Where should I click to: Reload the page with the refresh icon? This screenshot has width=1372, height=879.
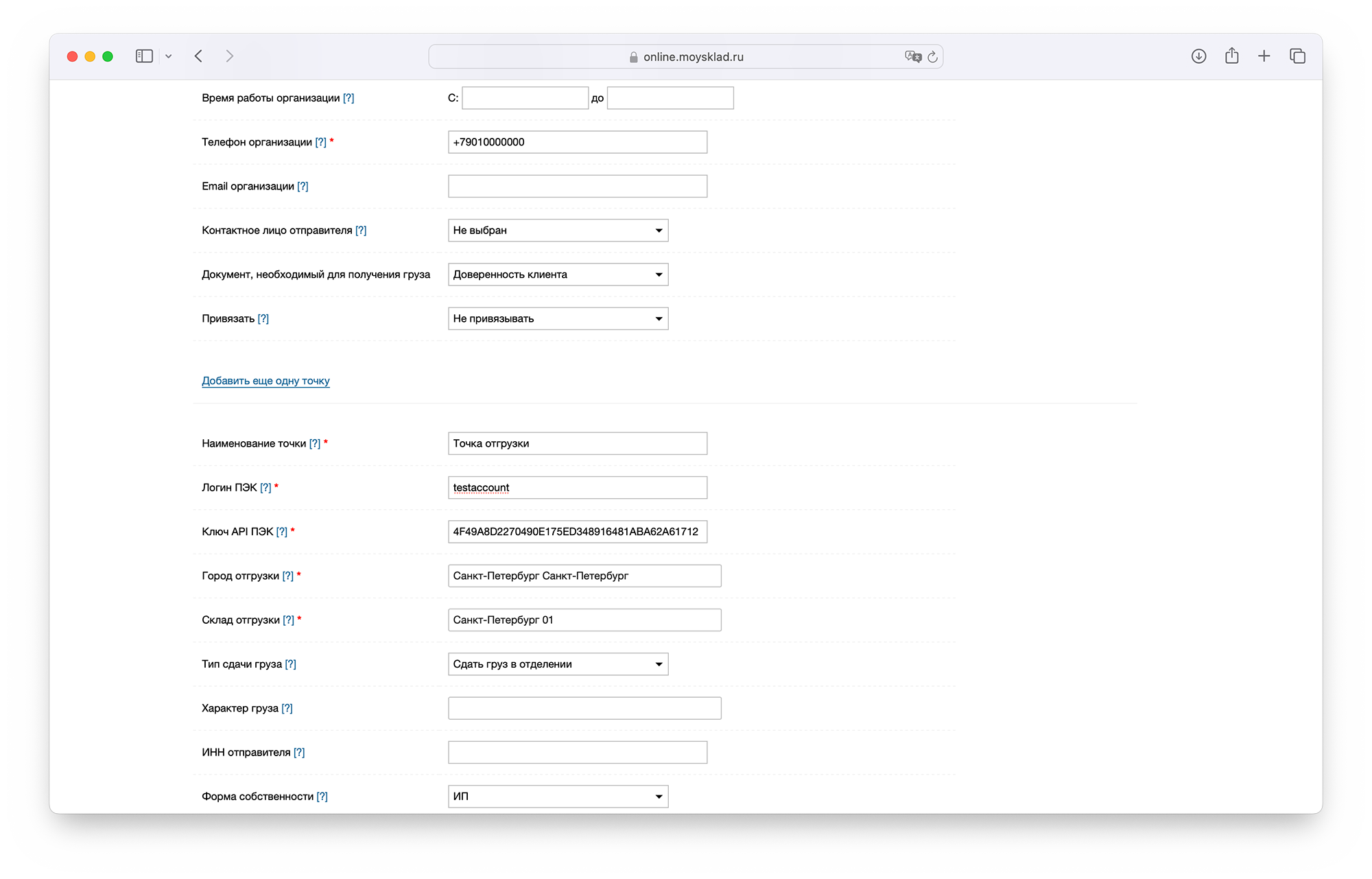[932, 57]
